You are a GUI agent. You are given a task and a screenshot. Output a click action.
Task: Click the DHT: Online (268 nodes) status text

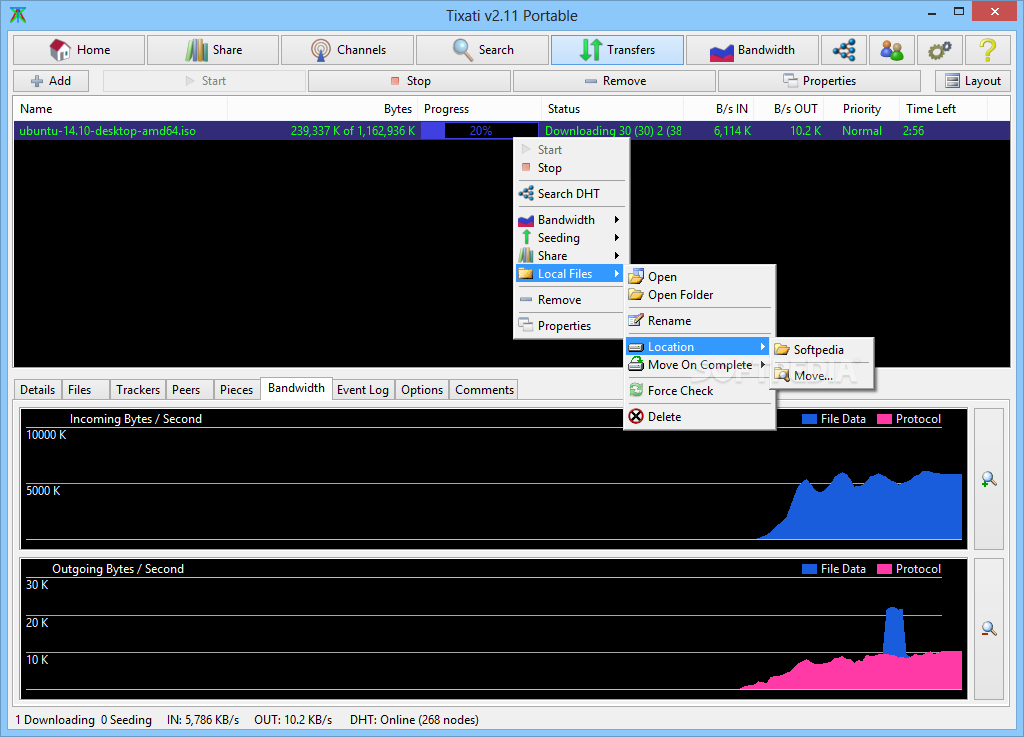(414, 719)
